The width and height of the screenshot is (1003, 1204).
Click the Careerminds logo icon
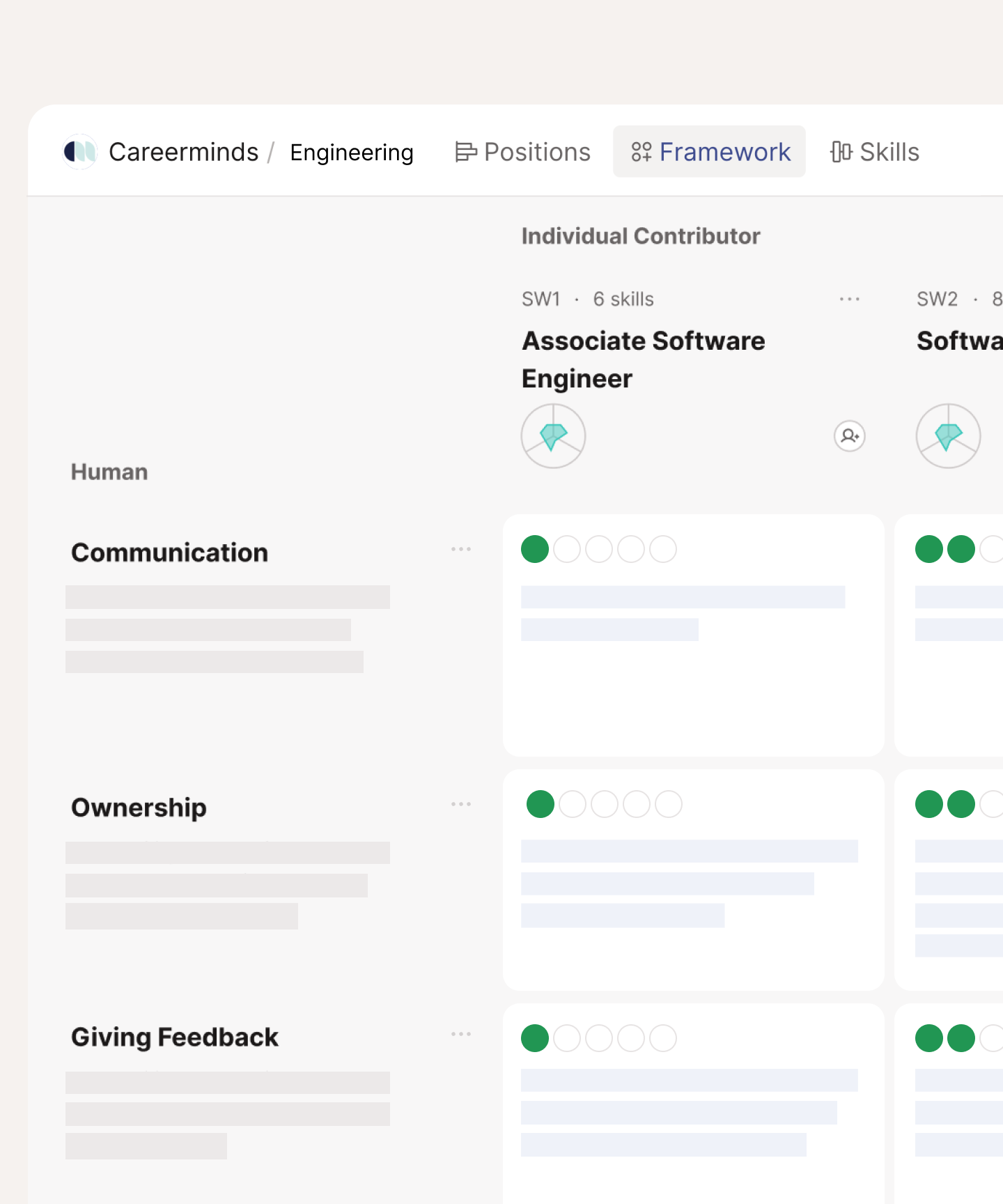79,151
